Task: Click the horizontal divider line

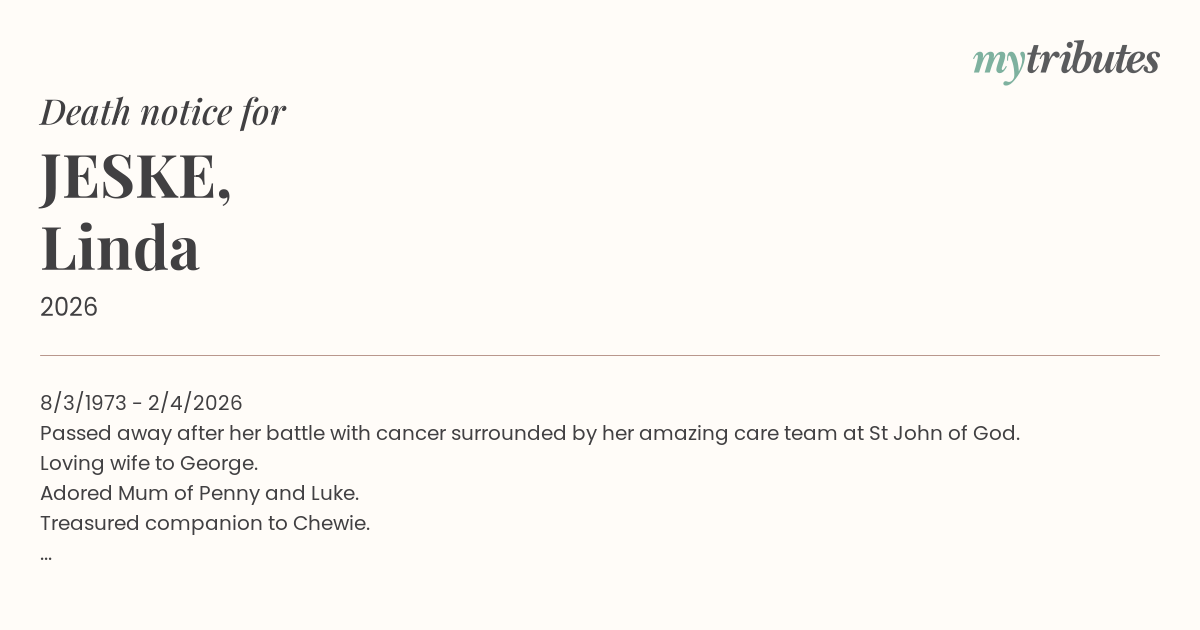Action: tap(600, 355)
